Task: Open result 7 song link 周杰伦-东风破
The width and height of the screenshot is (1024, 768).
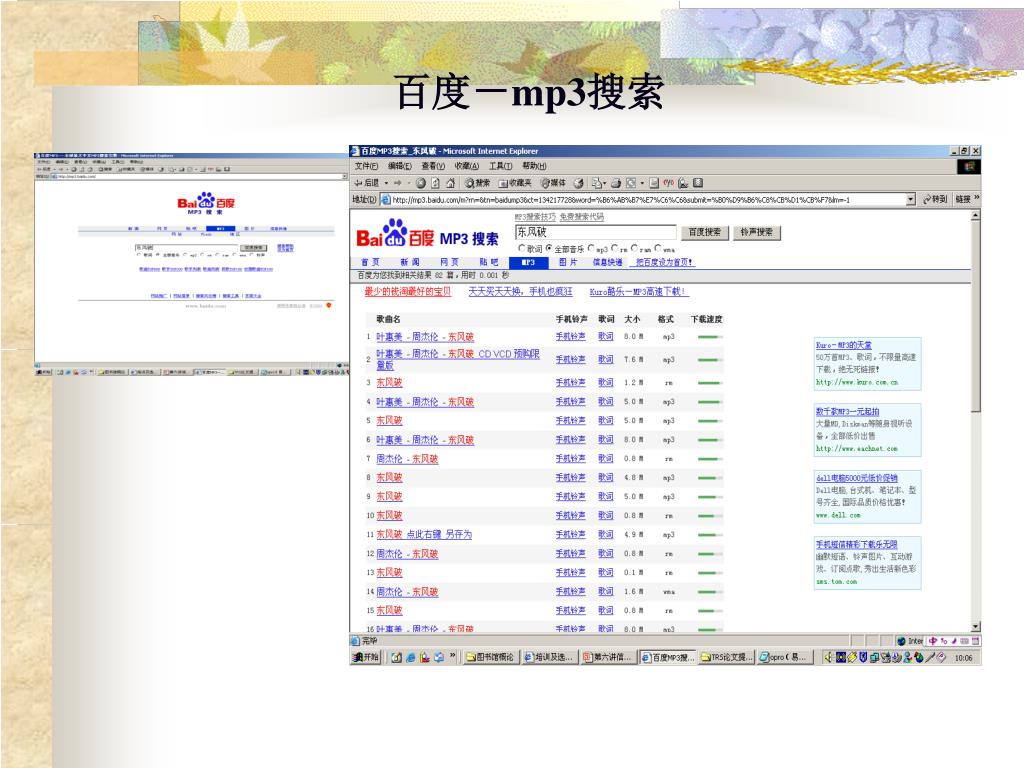Action: point(408,459)
